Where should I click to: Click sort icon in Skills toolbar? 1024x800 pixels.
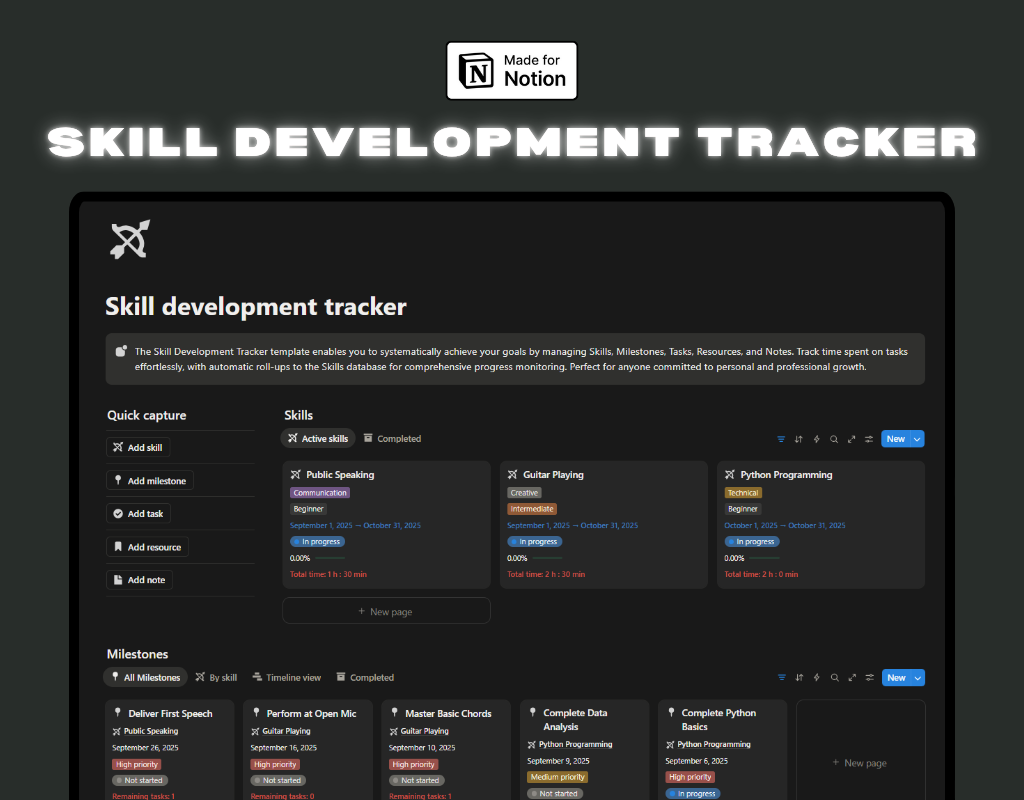[799, 440]
